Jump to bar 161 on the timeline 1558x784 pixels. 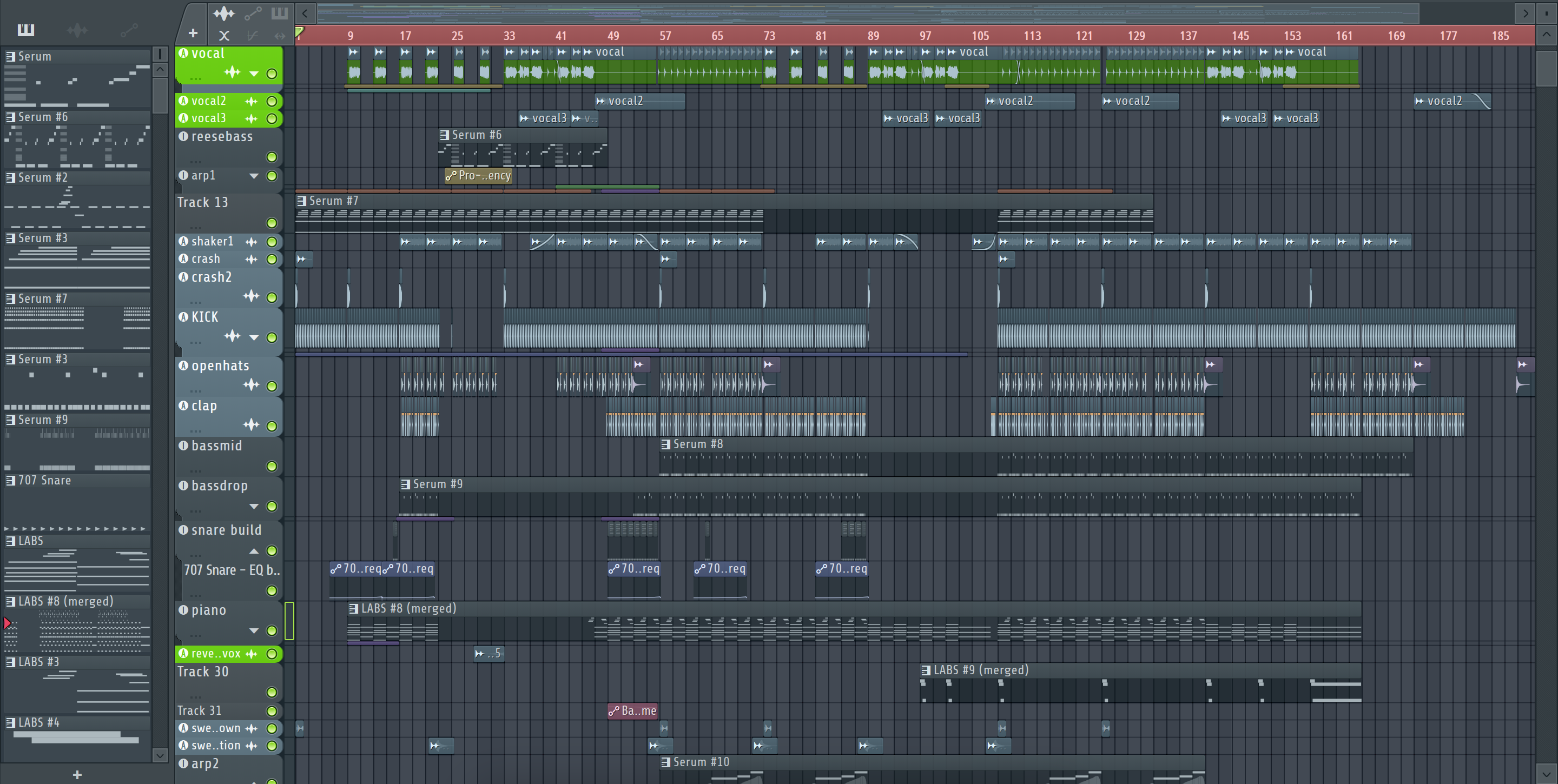pos(1344,36)
